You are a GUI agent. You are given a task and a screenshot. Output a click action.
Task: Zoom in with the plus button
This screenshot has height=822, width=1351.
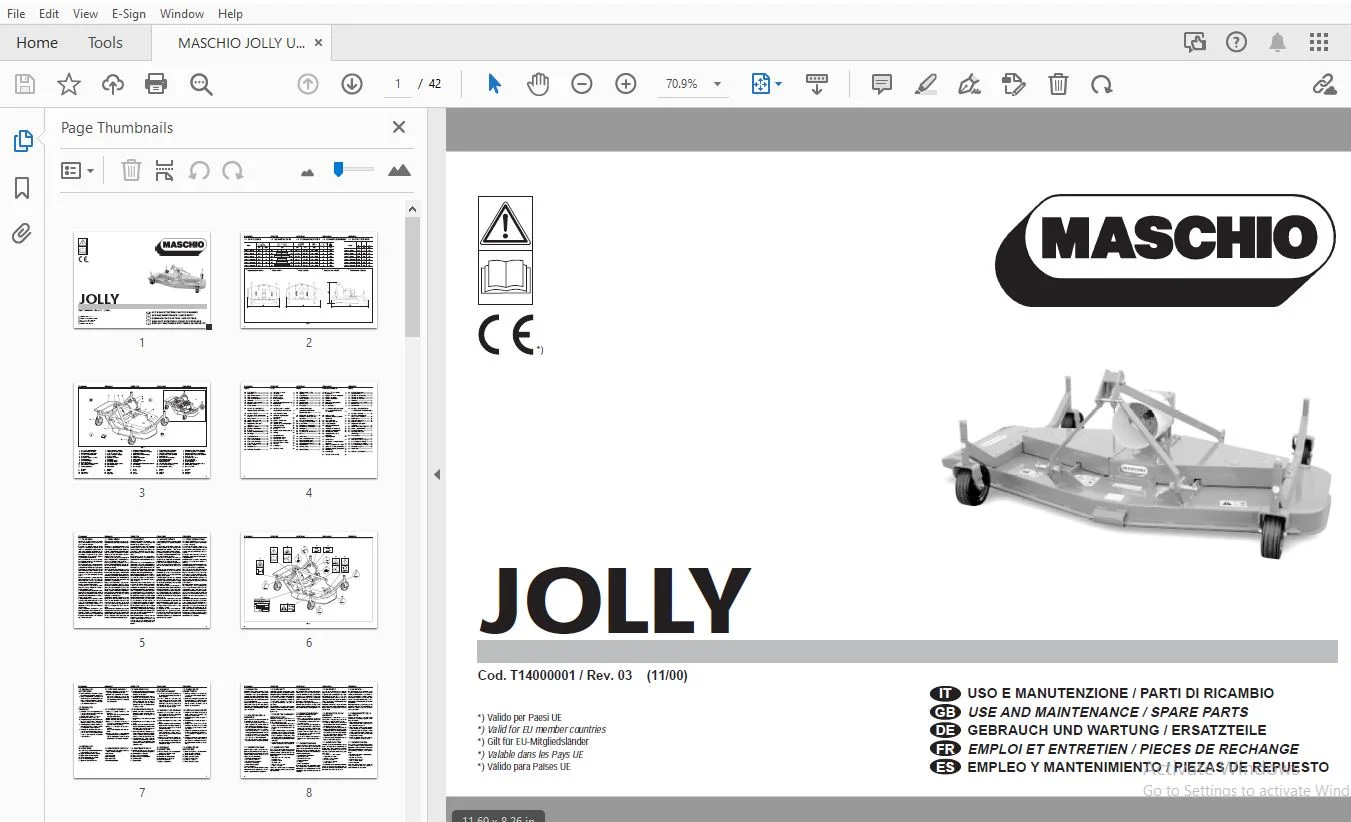tap(626, 85)
